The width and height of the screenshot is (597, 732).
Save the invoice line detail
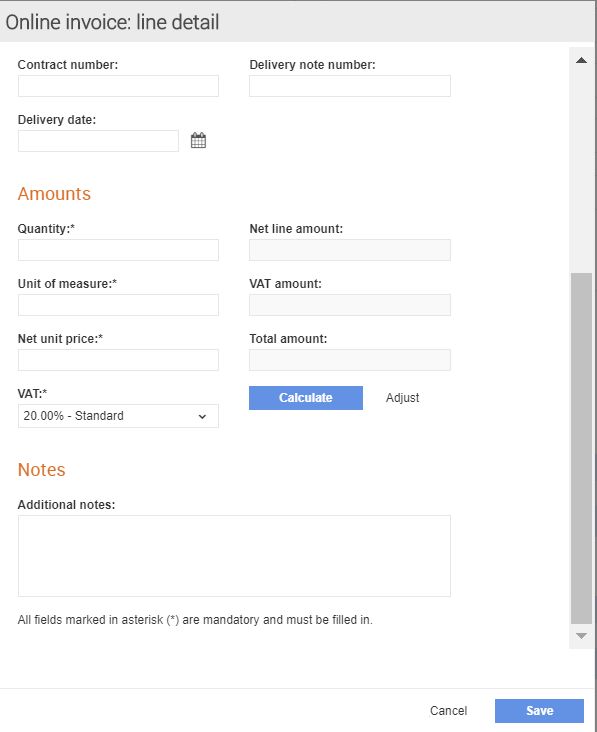click(539, 711)
